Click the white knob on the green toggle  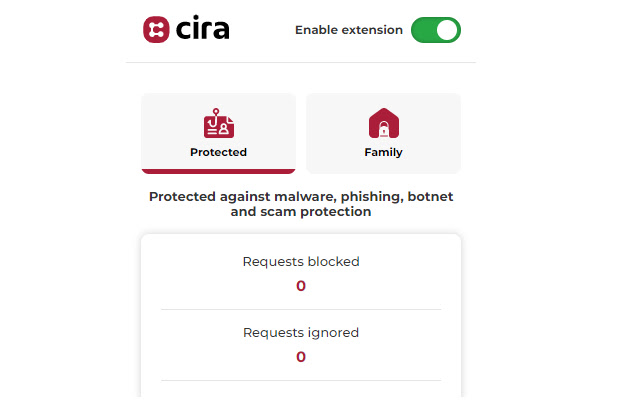[447, 30]
